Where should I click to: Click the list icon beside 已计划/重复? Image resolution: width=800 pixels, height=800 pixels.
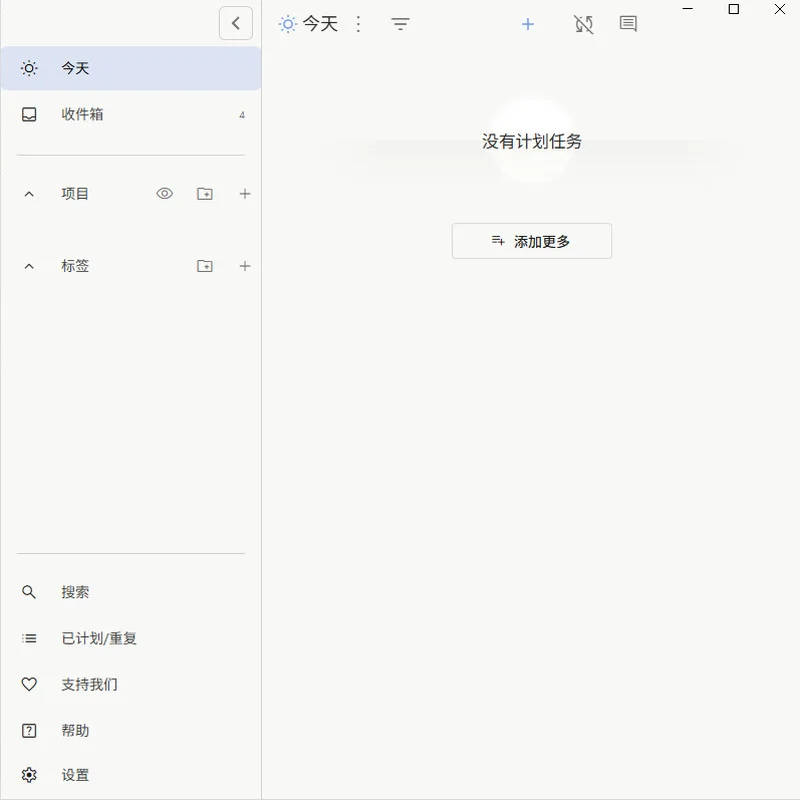tap(29, 638)
